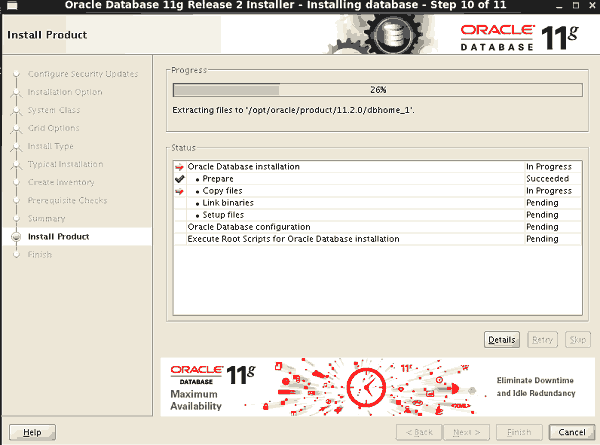Select Finish step in sidebar
The width and height of the screenshot is (600, 445).
[40, 254]
